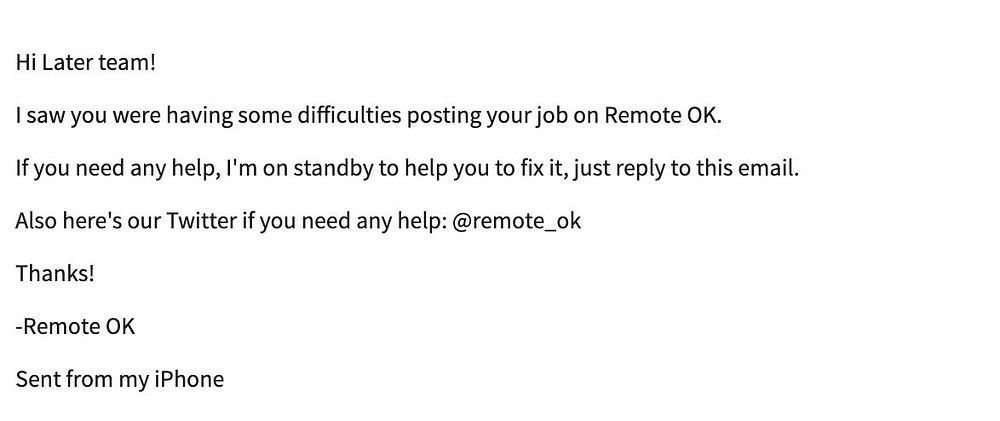Click "Remote OK." in the job posting sentence

[x=663, y=115]
